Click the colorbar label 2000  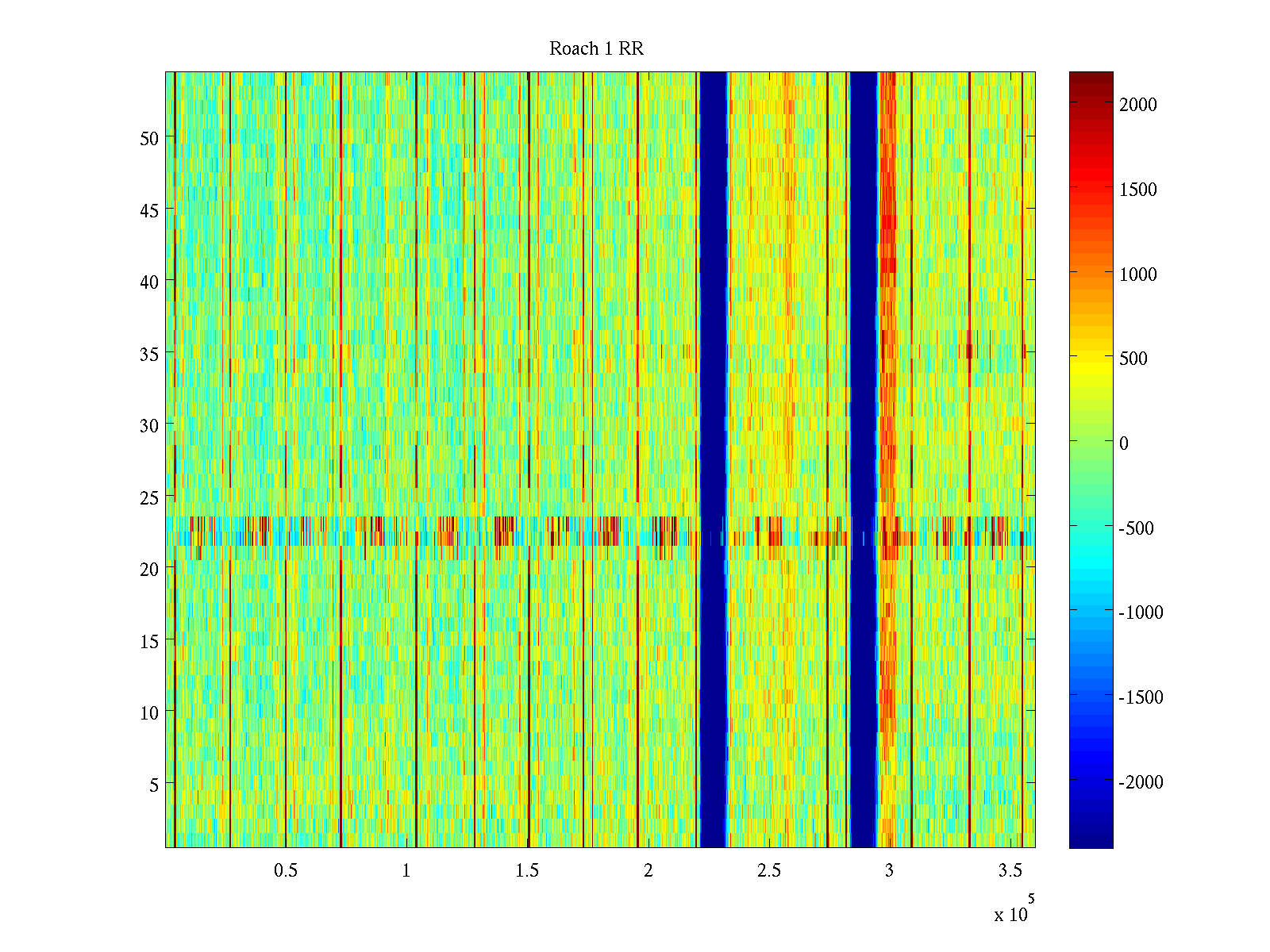click(x=1137, y=105)
